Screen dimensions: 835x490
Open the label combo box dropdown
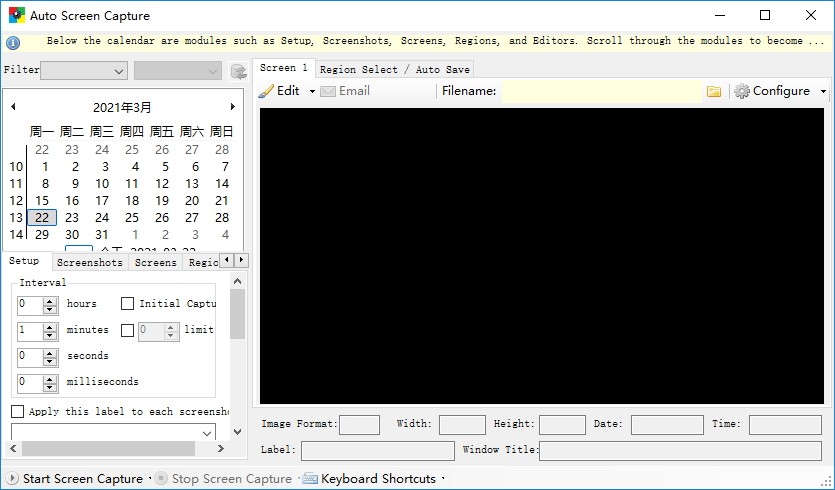pos(207,433)
